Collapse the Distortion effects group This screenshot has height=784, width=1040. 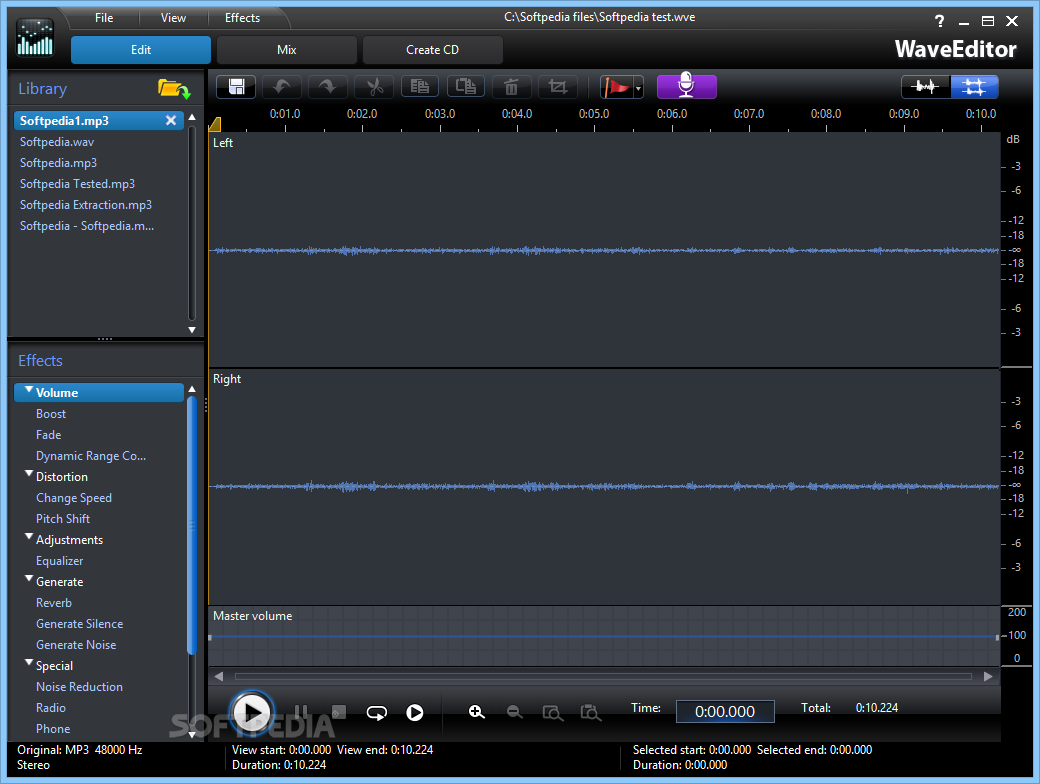[x=29, y=475]
